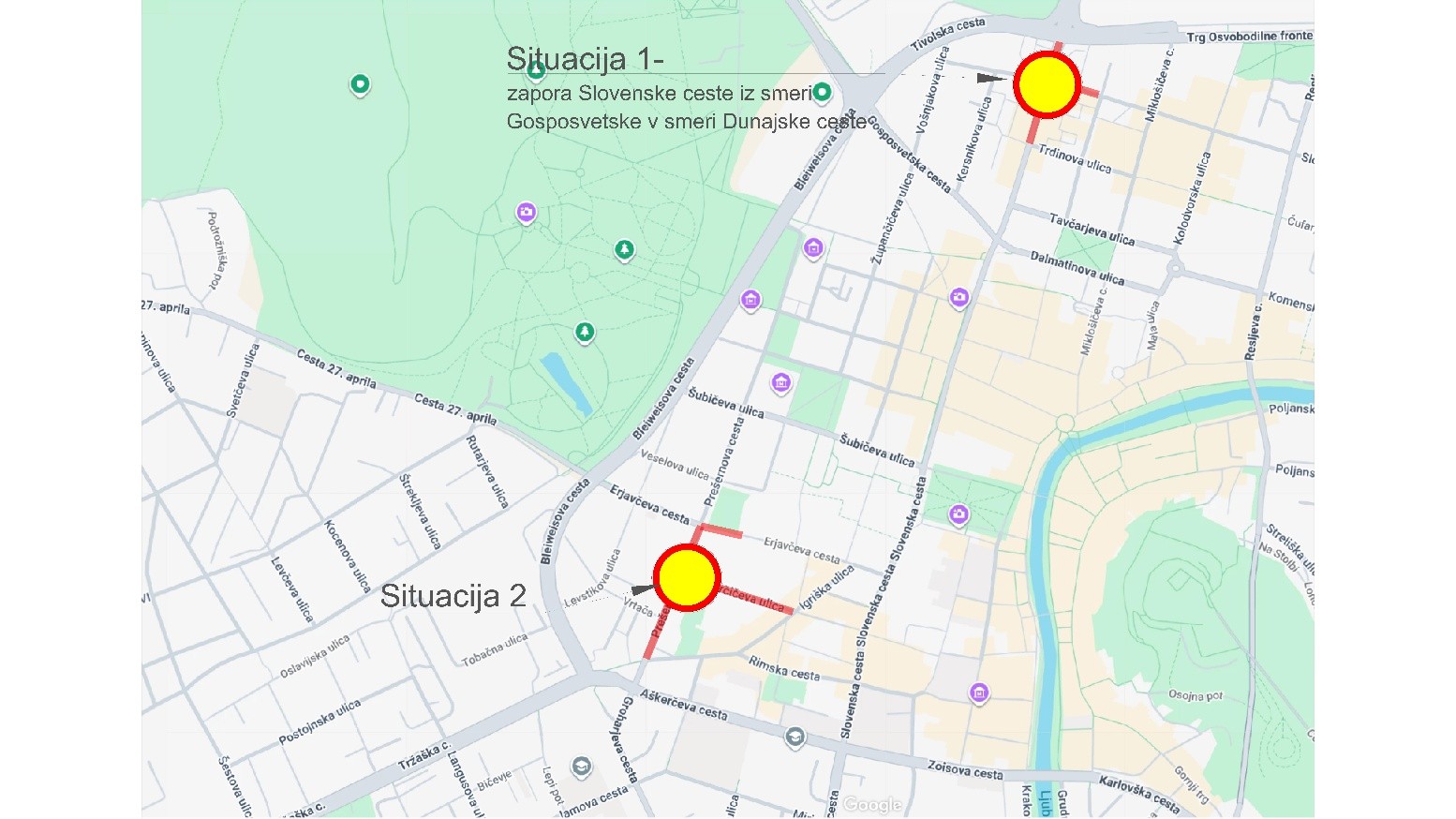The image size is (1456, 819).
Task: Click the purple museum marker above the Šubičeva ulica label
Action: pos(780,382)
